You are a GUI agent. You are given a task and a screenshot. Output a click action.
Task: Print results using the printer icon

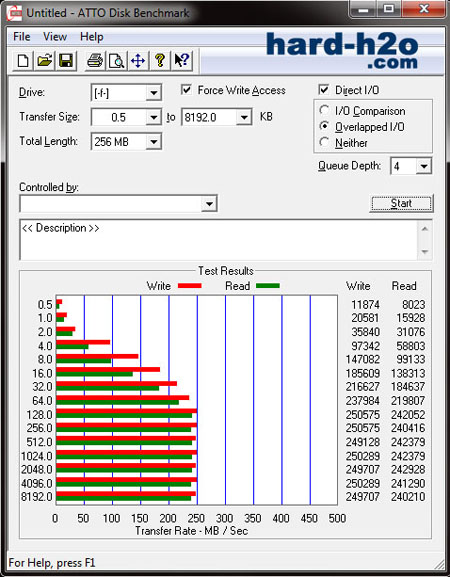95,61
